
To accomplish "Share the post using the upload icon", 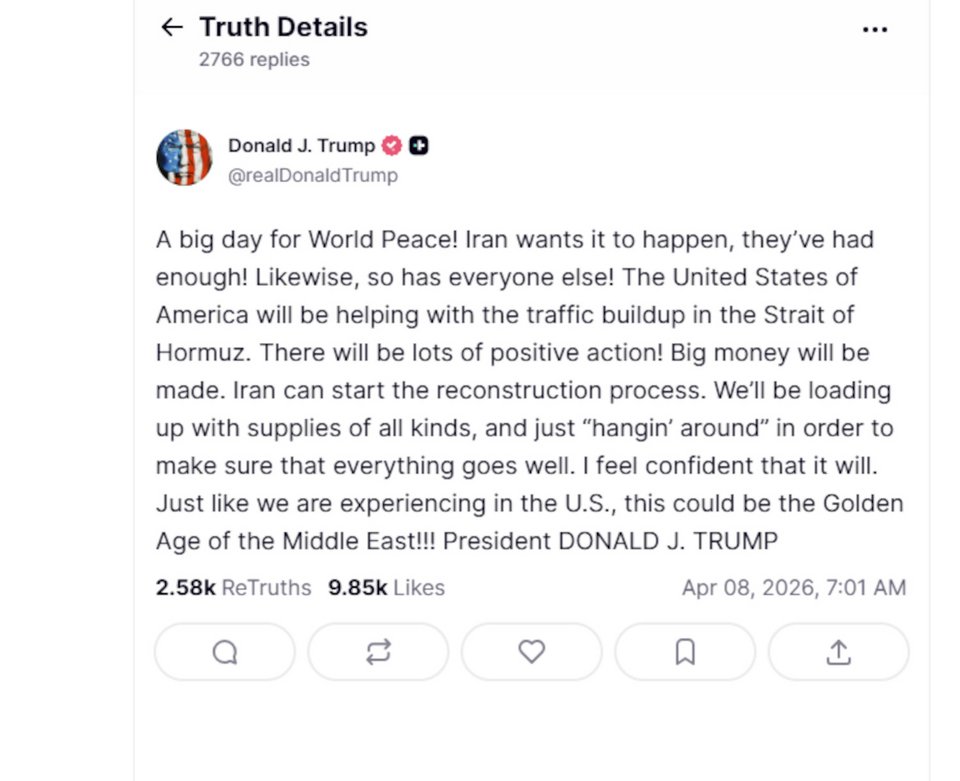I will click(x=838, y=652).
